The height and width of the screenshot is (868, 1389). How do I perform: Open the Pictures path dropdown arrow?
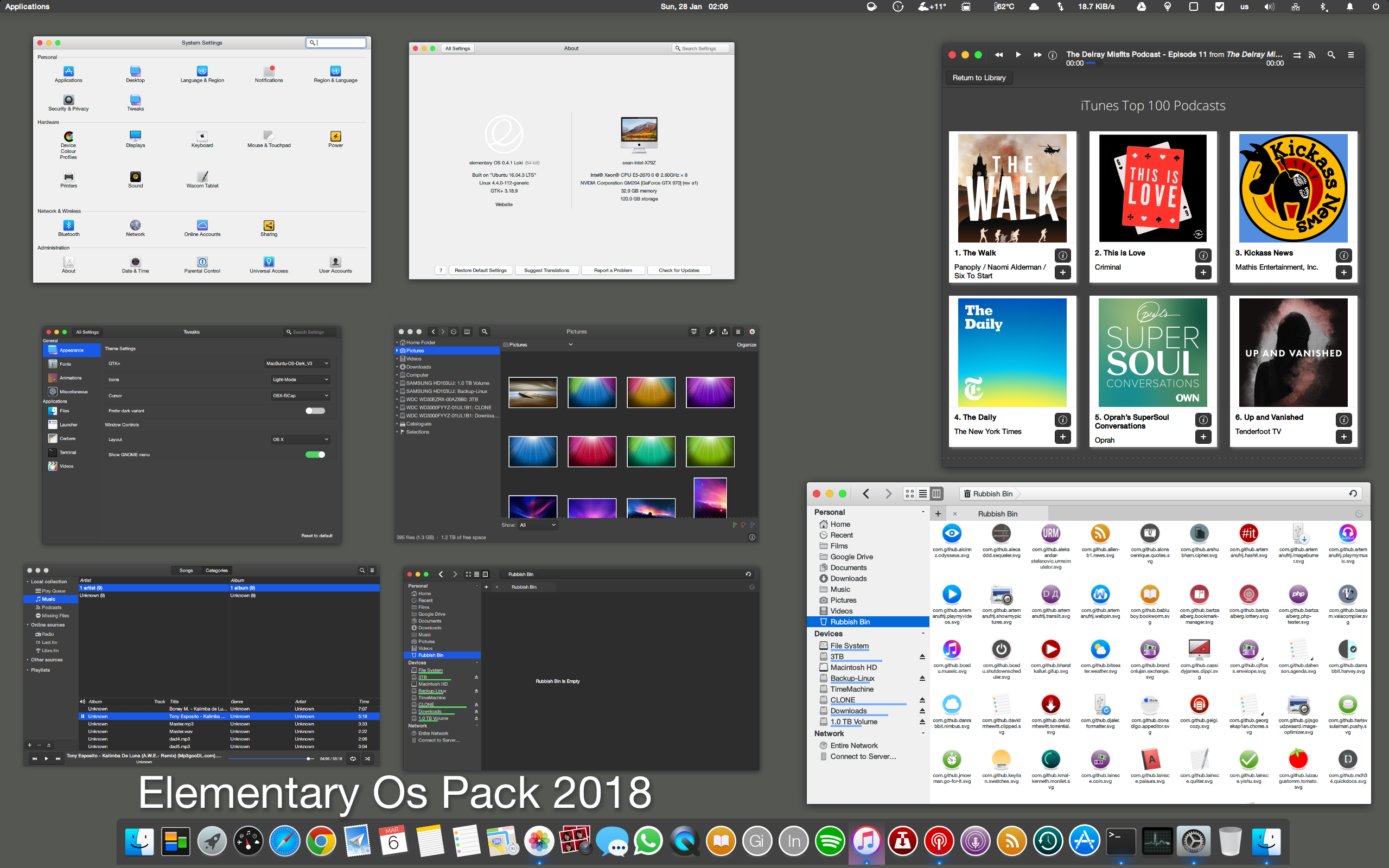tap(571, 345)
